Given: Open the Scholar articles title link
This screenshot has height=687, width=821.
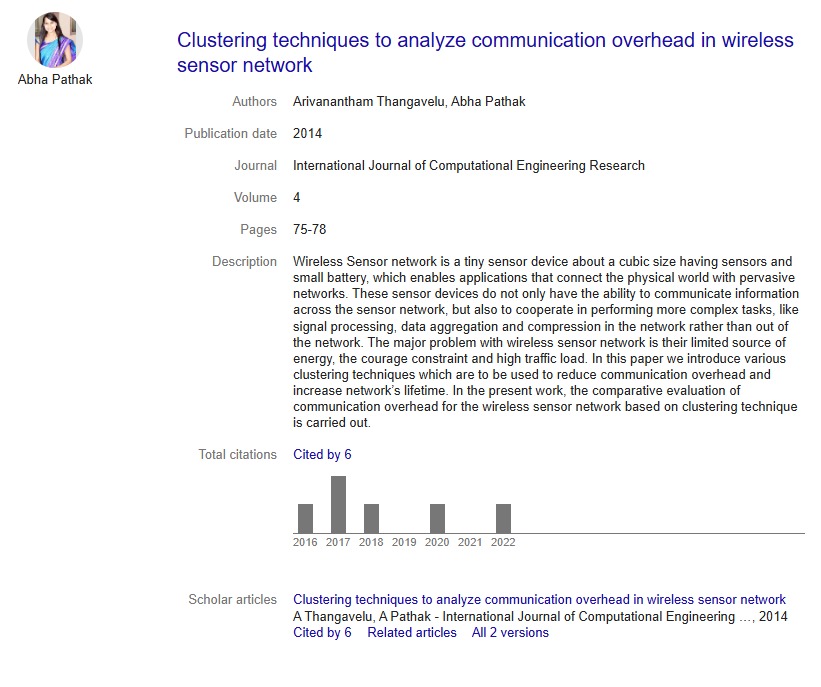Looking at the screenshot, I should [539, 600].
